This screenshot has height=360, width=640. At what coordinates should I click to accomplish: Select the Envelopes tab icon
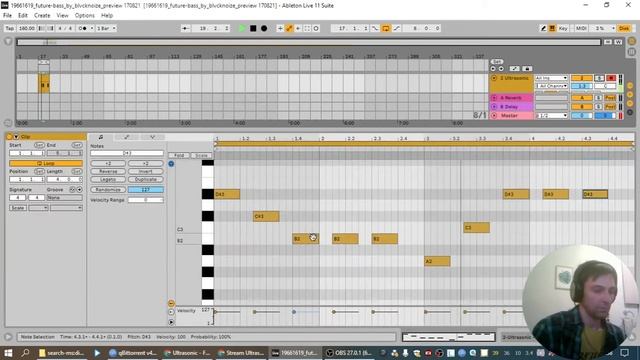[127, 137]
